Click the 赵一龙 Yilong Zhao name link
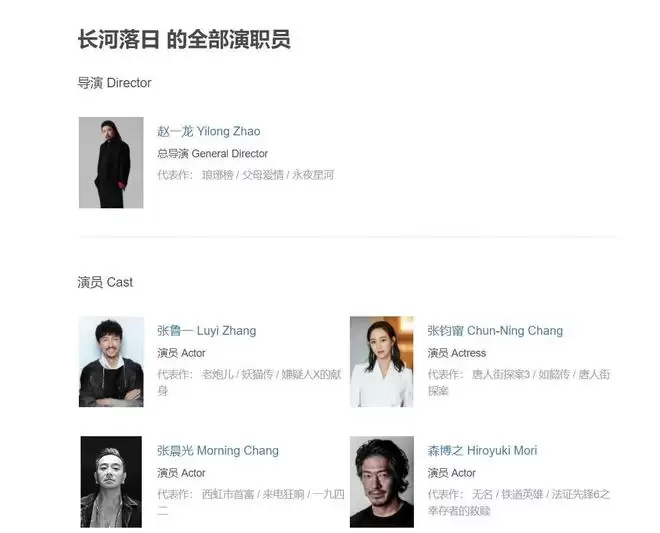Image resolution: width=660 pixels, height=533 pixels. coord(209,131)
